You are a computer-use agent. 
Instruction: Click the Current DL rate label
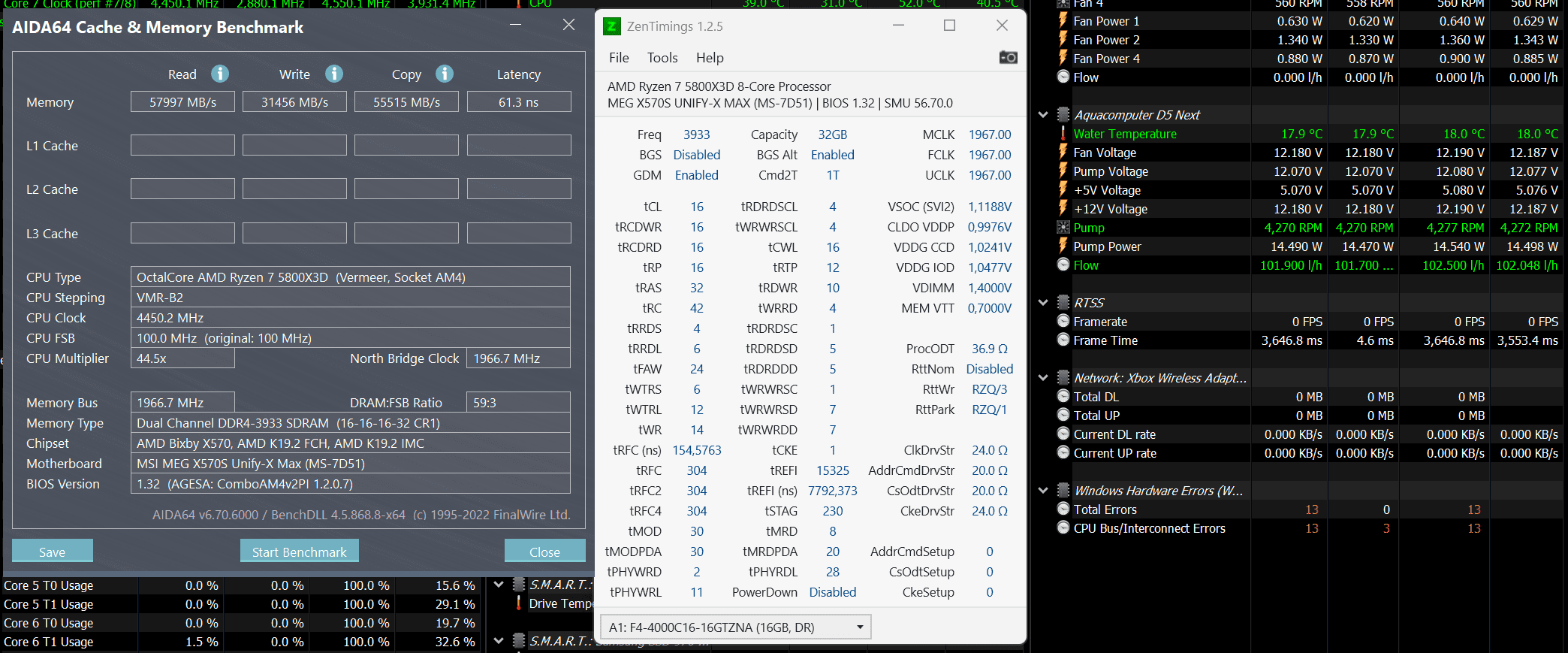(x=1114, y=434)
